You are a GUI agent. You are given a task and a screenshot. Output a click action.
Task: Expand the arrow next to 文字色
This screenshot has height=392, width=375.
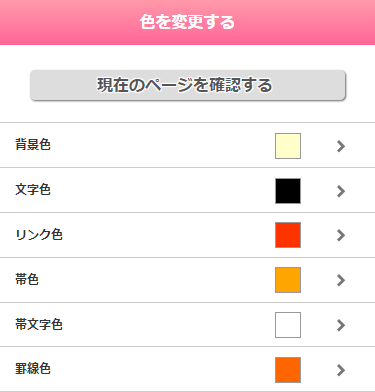pos(341,191)
